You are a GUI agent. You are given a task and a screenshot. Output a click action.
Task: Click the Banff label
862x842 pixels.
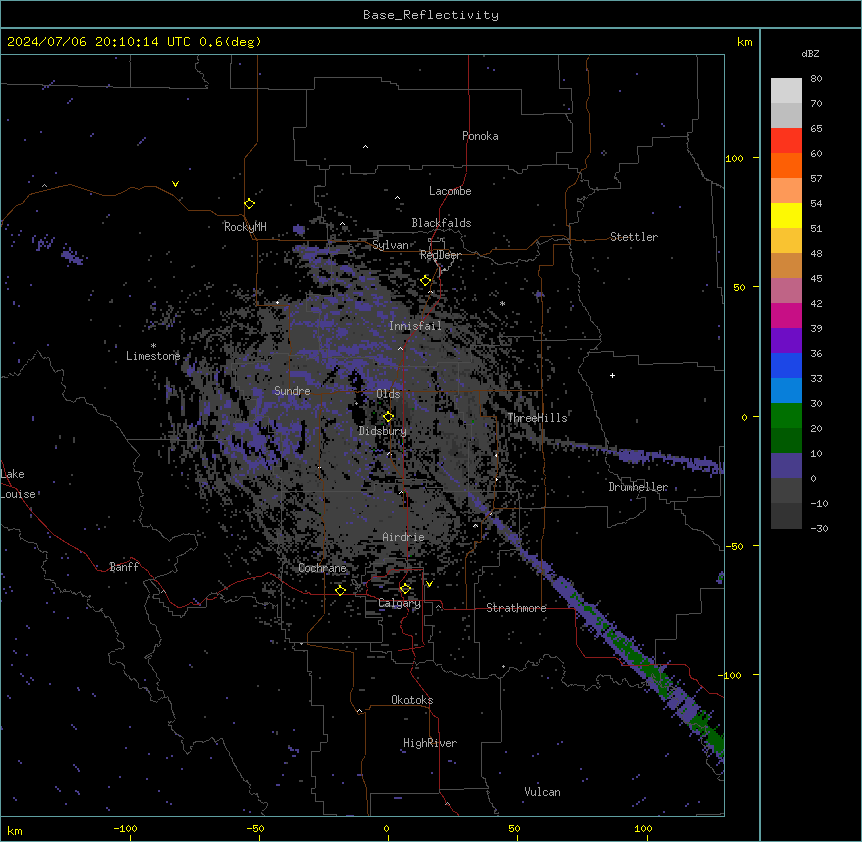124,567
